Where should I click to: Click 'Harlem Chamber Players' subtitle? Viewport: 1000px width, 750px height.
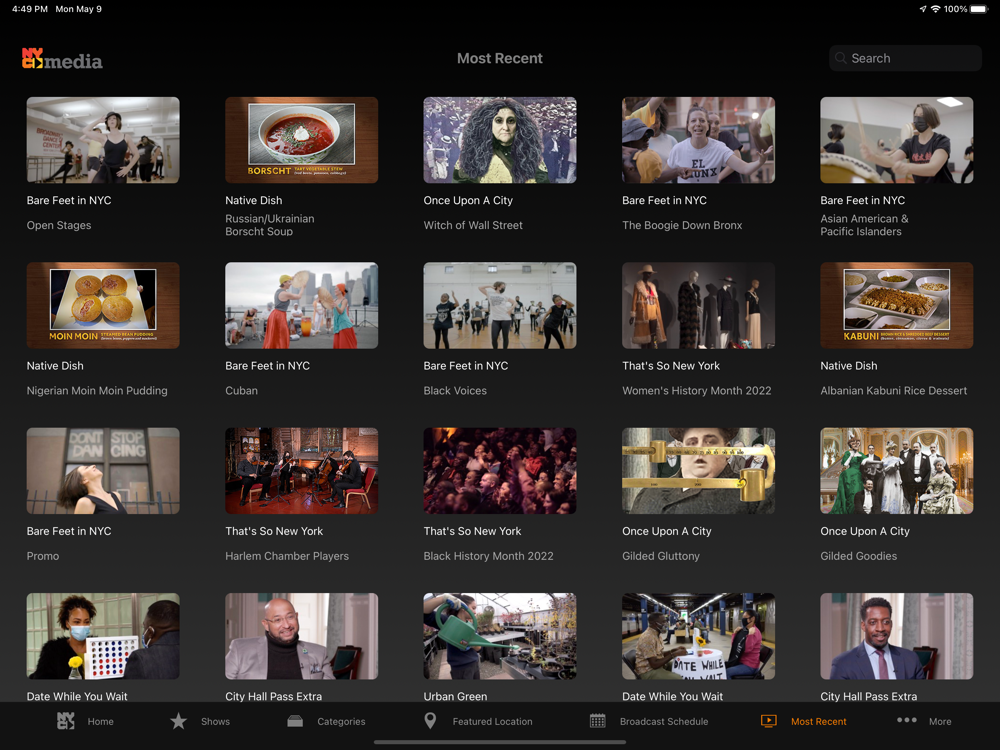pyautogui.click(x=287, y=556)
